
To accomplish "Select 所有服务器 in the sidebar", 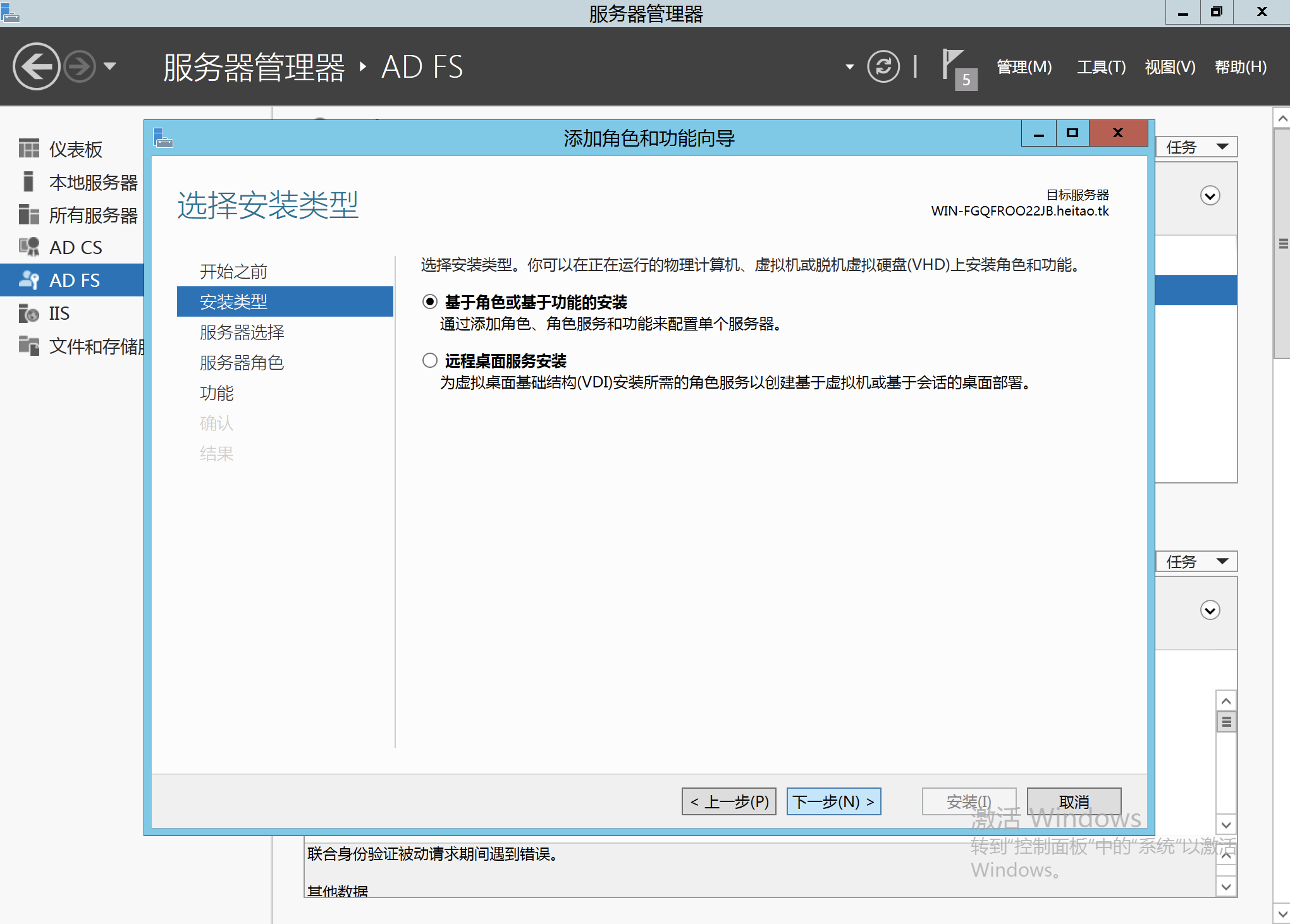I will [x=72, y=214].
